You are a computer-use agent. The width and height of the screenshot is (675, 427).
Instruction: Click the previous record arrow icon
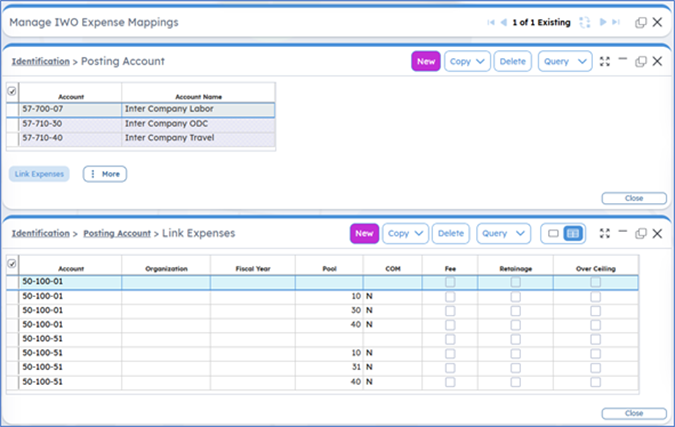(x=502, y=22)
